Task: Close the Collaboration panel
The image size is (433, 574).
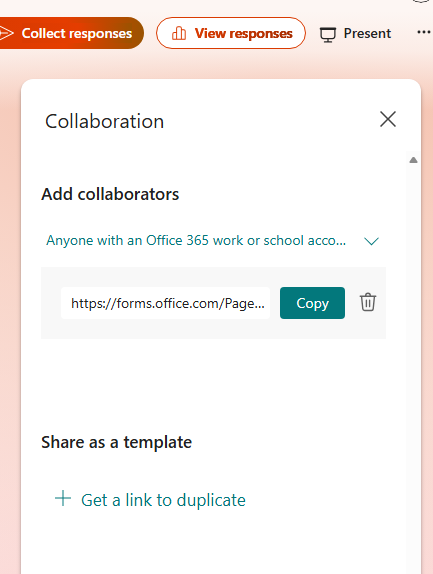Action: 388,119
